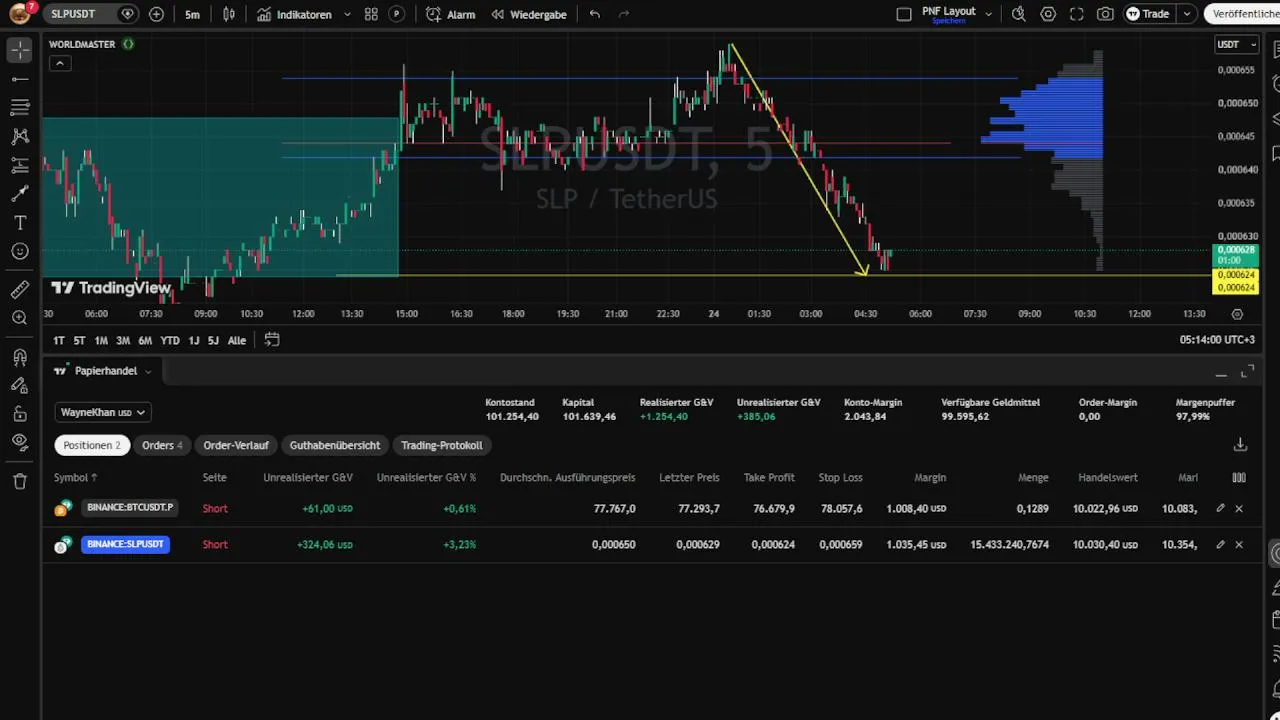Toggle the layout setup square icon
This screenshot has width=1280, height=720.
tap(904, 14)
